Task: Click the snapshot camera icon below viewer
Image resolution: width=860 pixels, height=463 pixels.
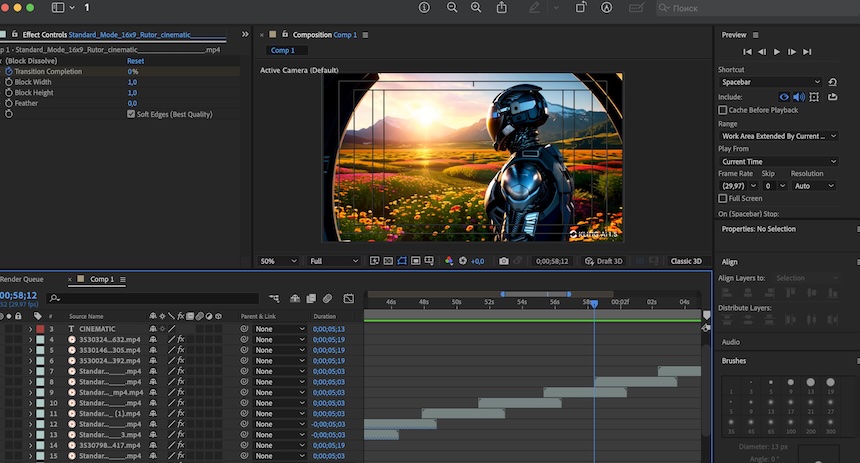Action: (503, 261)
